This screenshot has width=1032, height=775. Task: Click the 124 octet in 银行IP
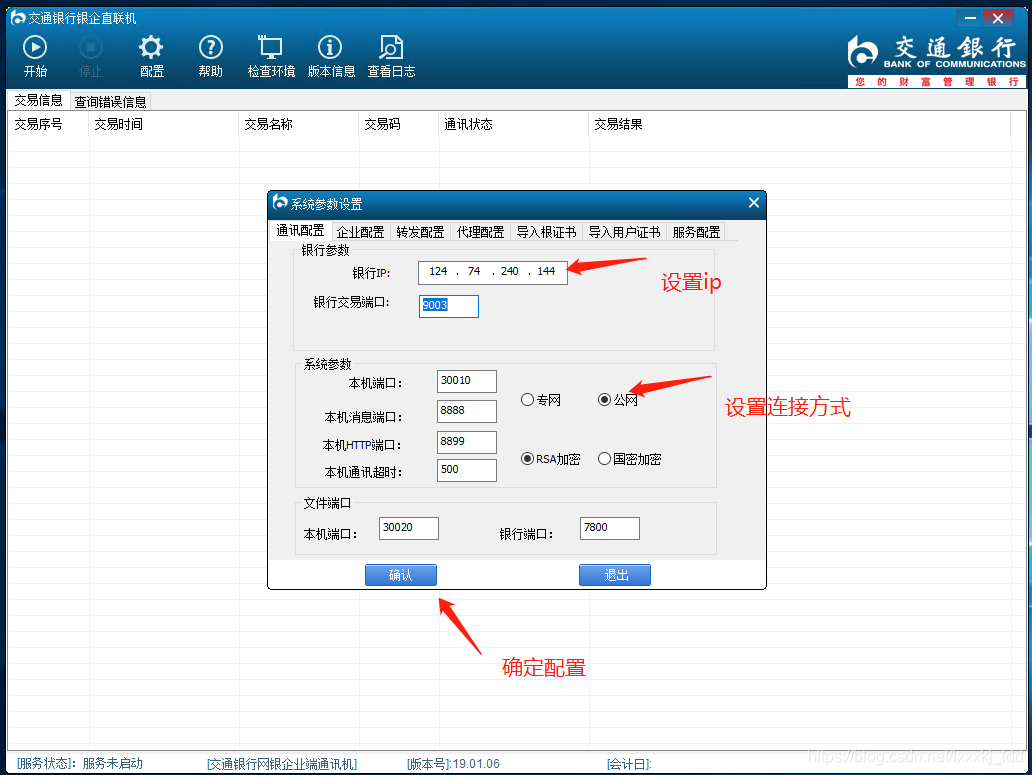click(x=438, y=271)
